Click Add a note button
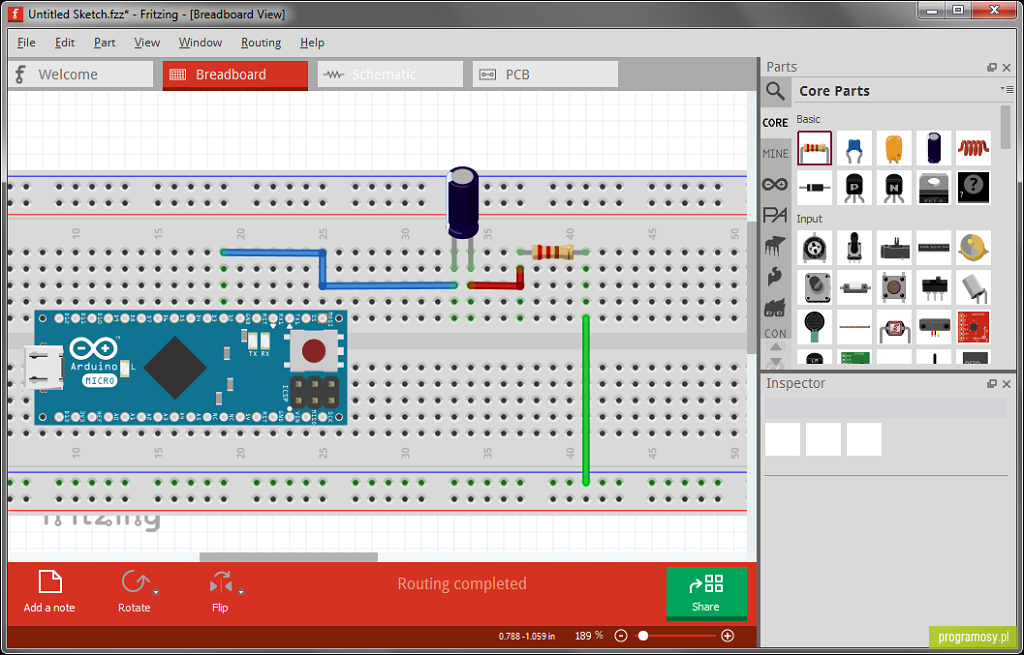Screen dimensions: 1024x655 point(50,592)
